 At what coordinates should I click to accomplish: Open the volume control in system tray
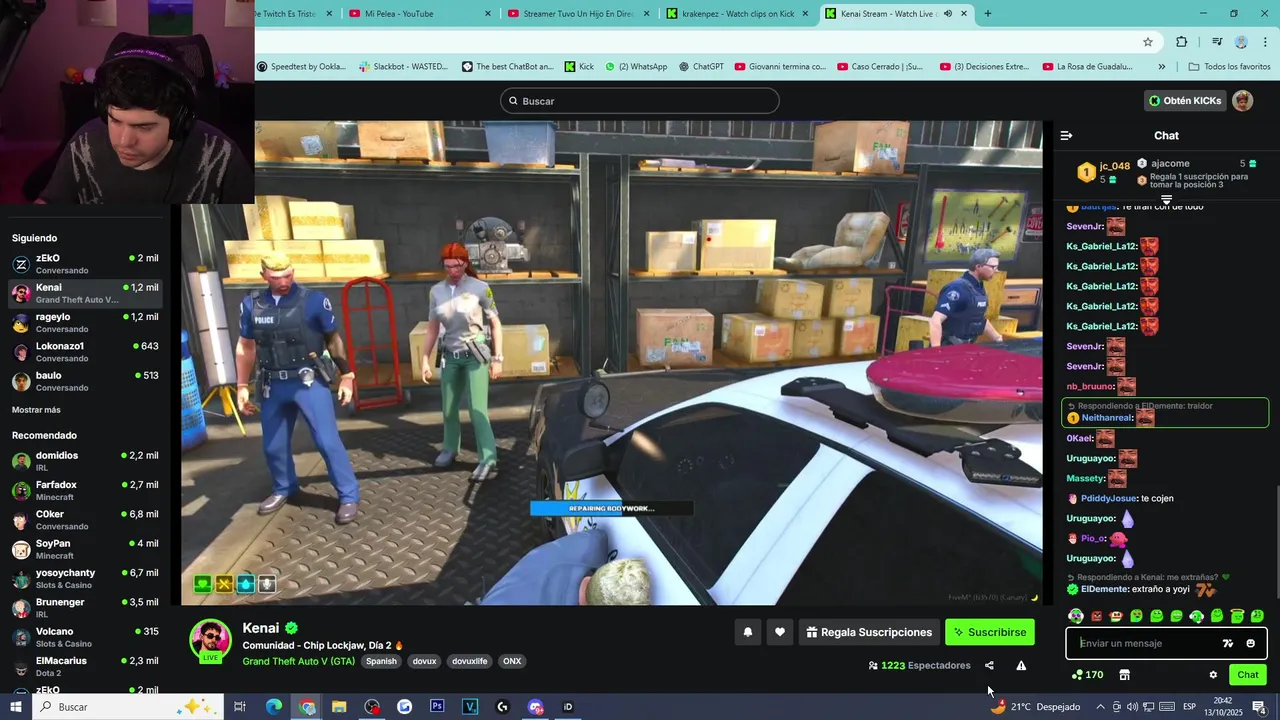coord(1132,707)
